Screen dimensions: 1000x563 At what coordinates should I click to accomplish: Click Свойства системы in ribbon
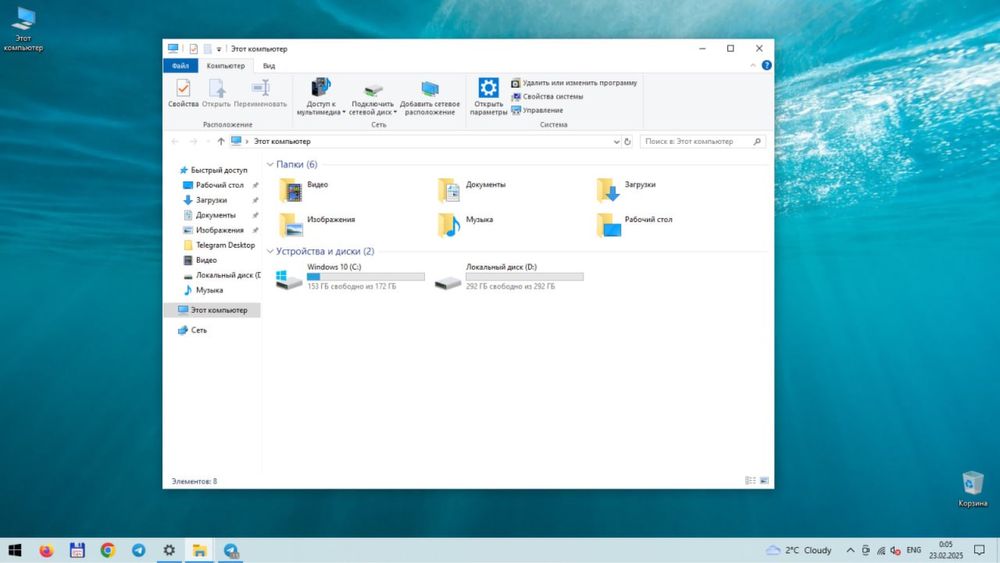coord(547,96)
